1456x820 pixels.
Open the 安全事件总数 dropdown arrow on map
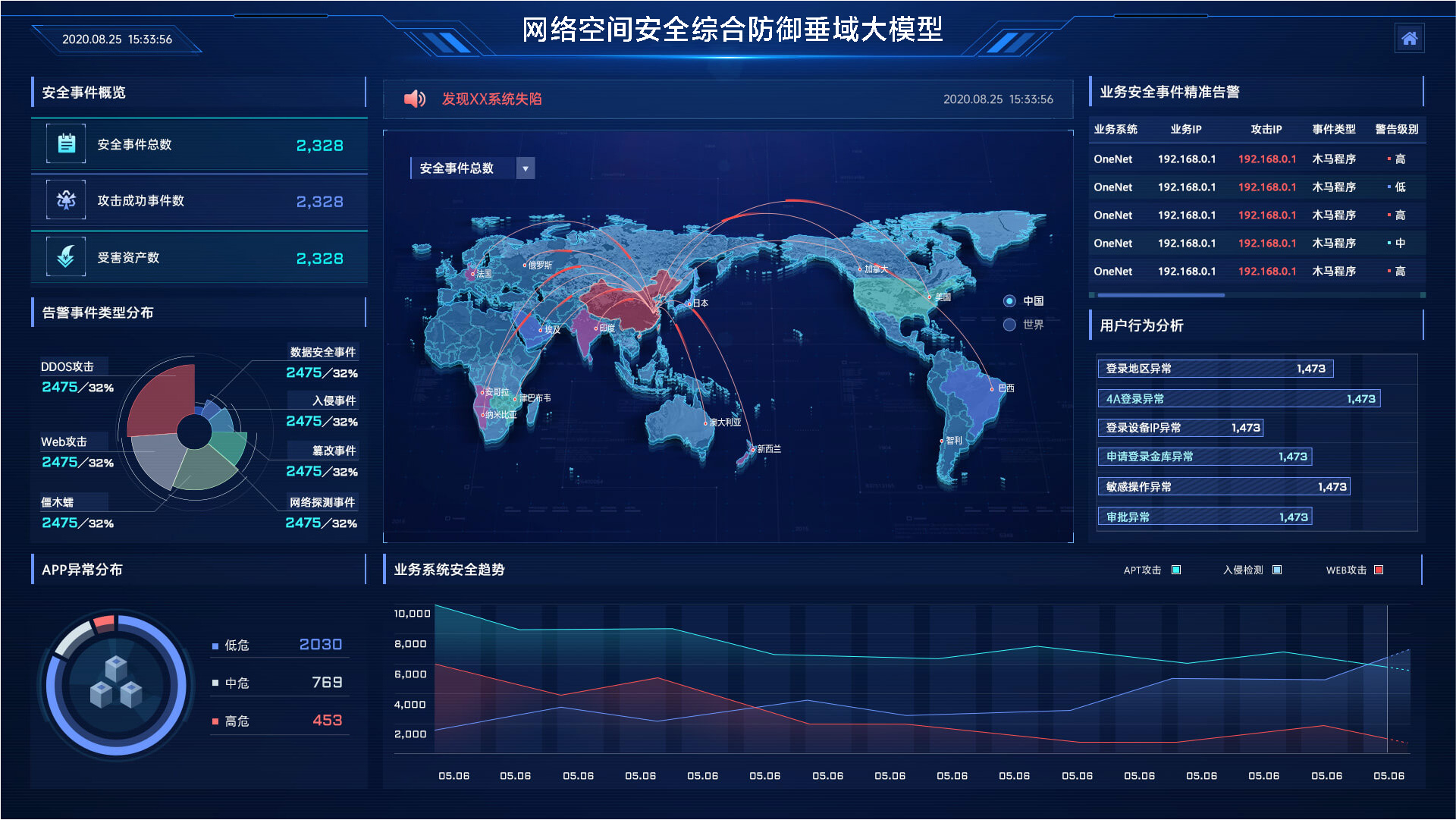point(526,168)
